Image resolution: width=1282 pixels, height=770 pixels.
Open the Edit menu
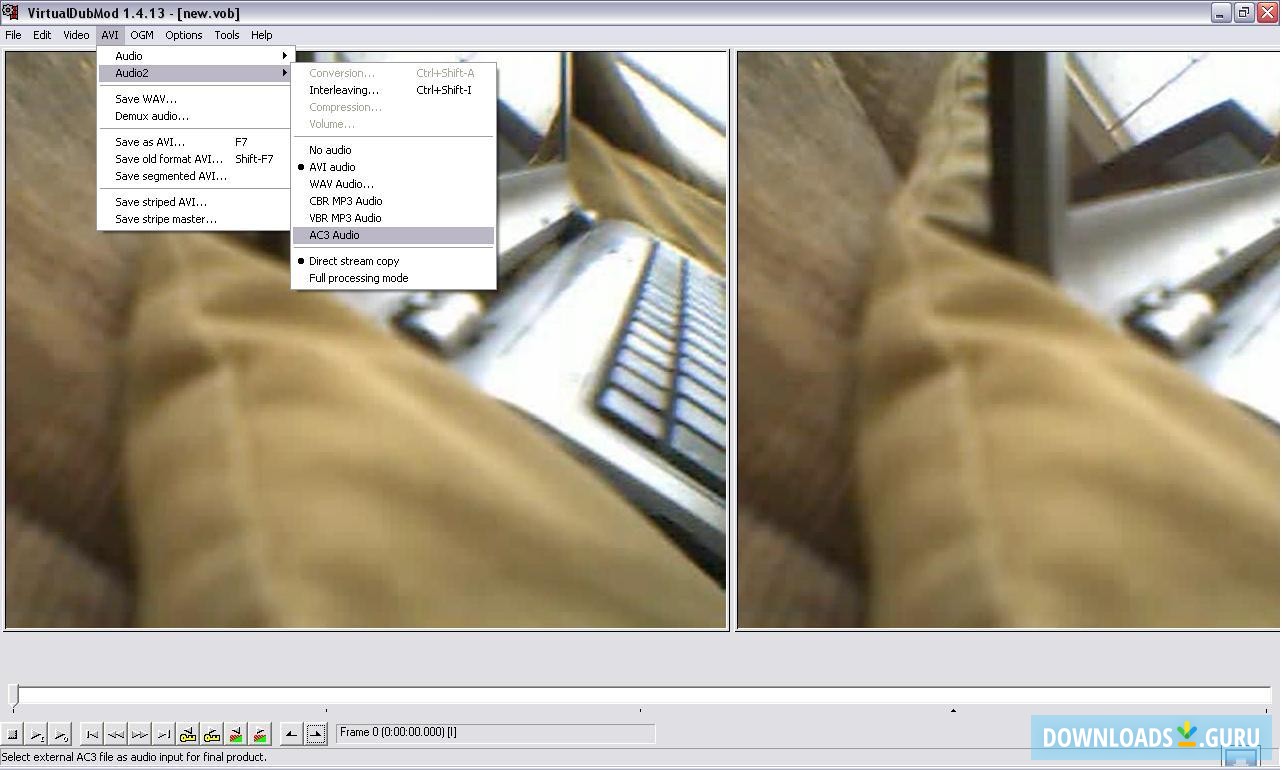click(42, 35)
